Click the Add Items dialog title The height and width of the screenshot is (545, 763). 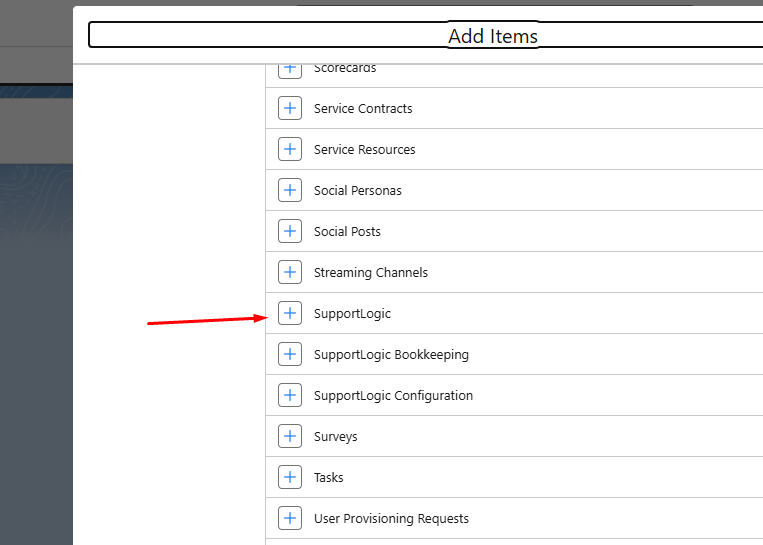pos(493,36)
